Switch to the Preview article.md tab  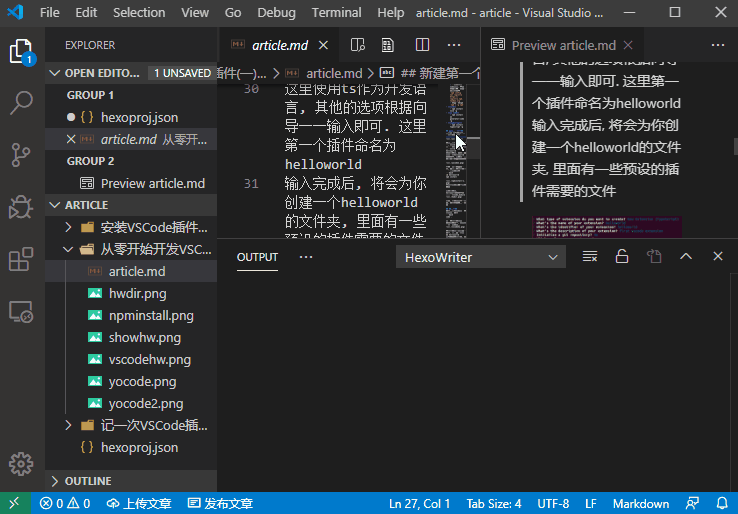[563, 45]
